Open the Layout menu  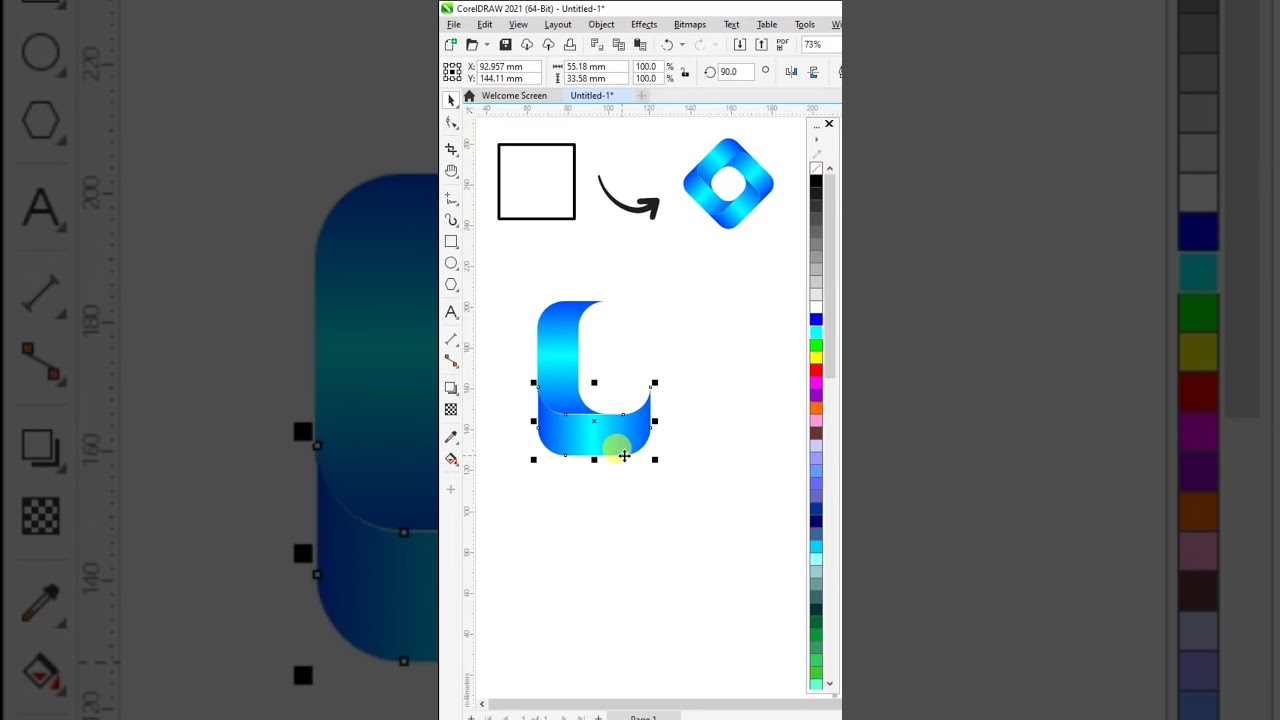coord(558,24)
